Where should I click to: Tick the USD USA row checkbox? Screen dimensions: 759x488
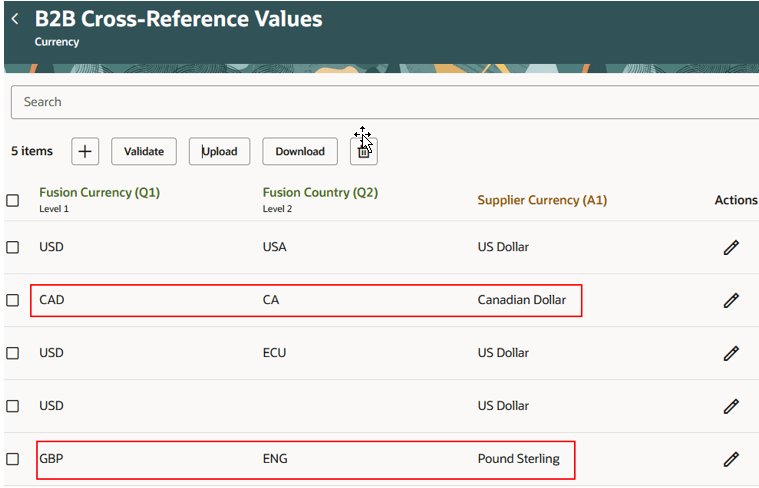click(x=13, y=247)
